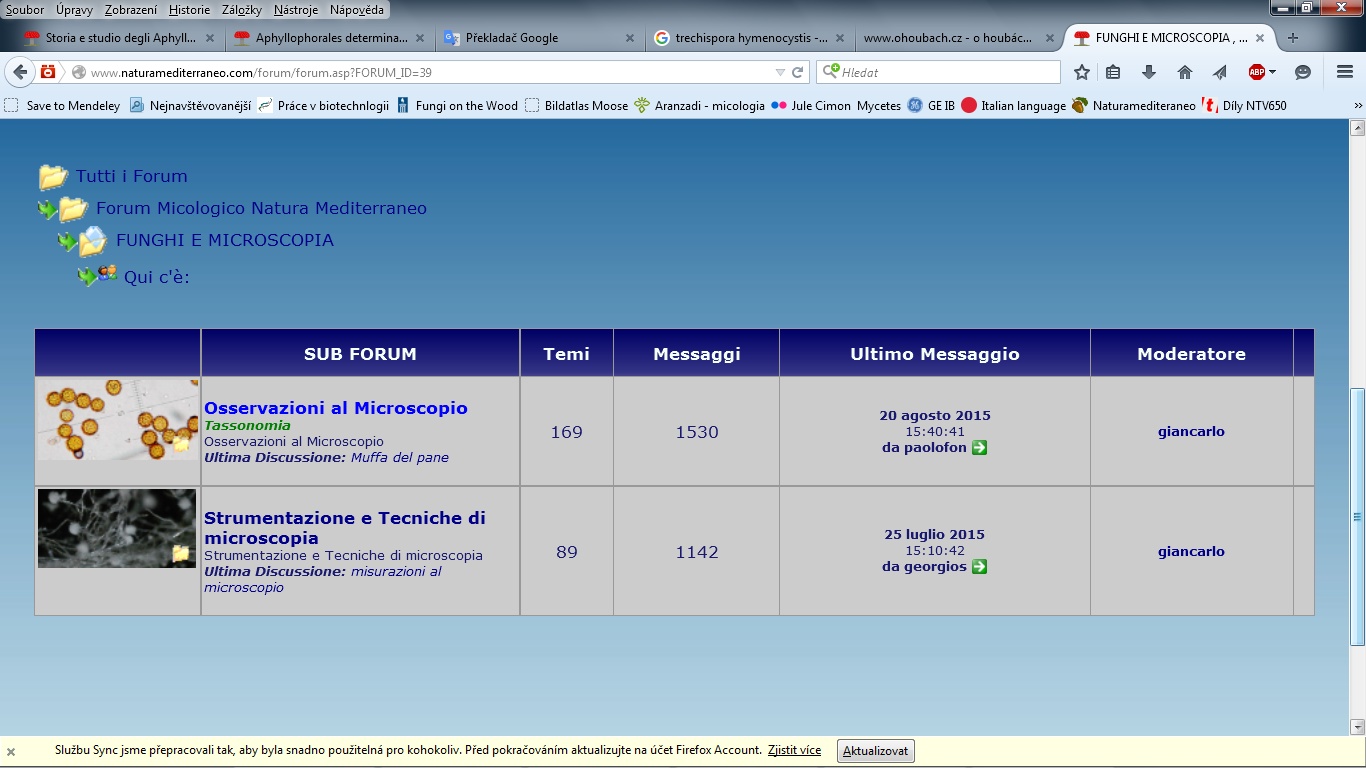Image resolution: width=1366 pixels, height=768 pixels.
Task: Open the Firefox hamburger menu
Action: [x=1345, y=72]
